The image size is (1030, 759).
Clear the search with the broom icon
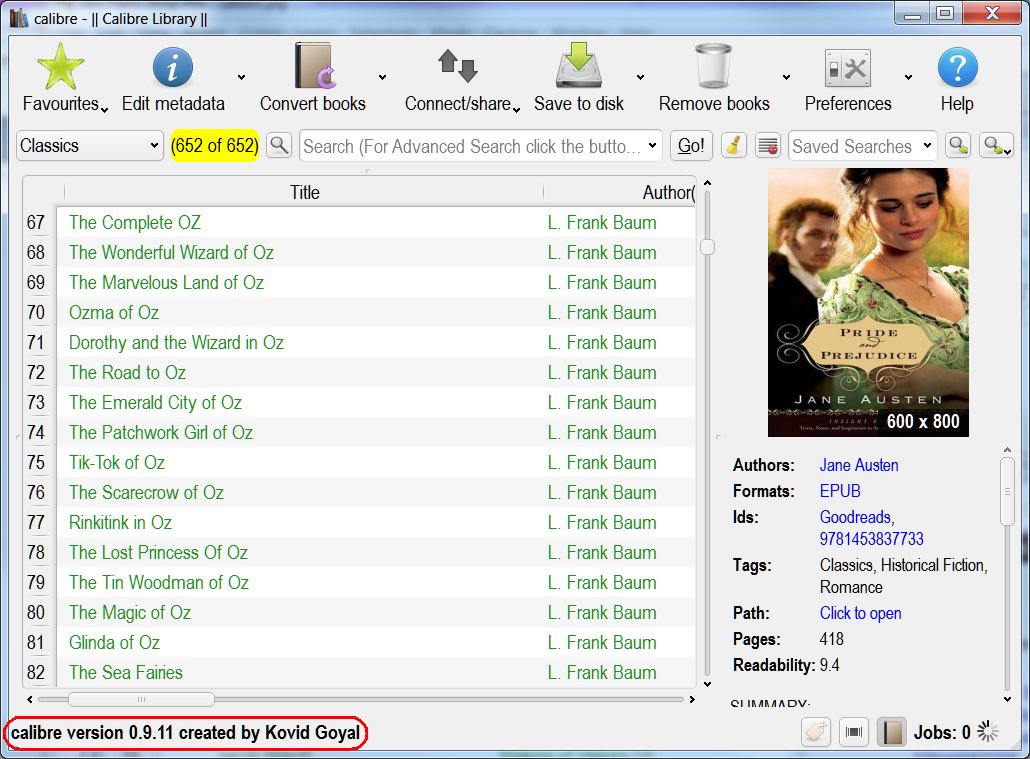pos(734,145)
